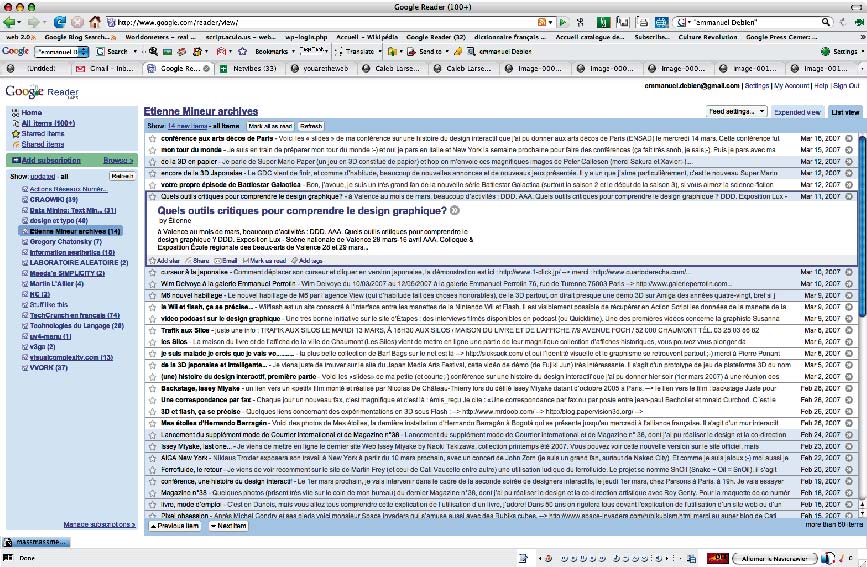
Task: Star the 'Backstage, Issey Miyake' item
Action: [152, 388]
